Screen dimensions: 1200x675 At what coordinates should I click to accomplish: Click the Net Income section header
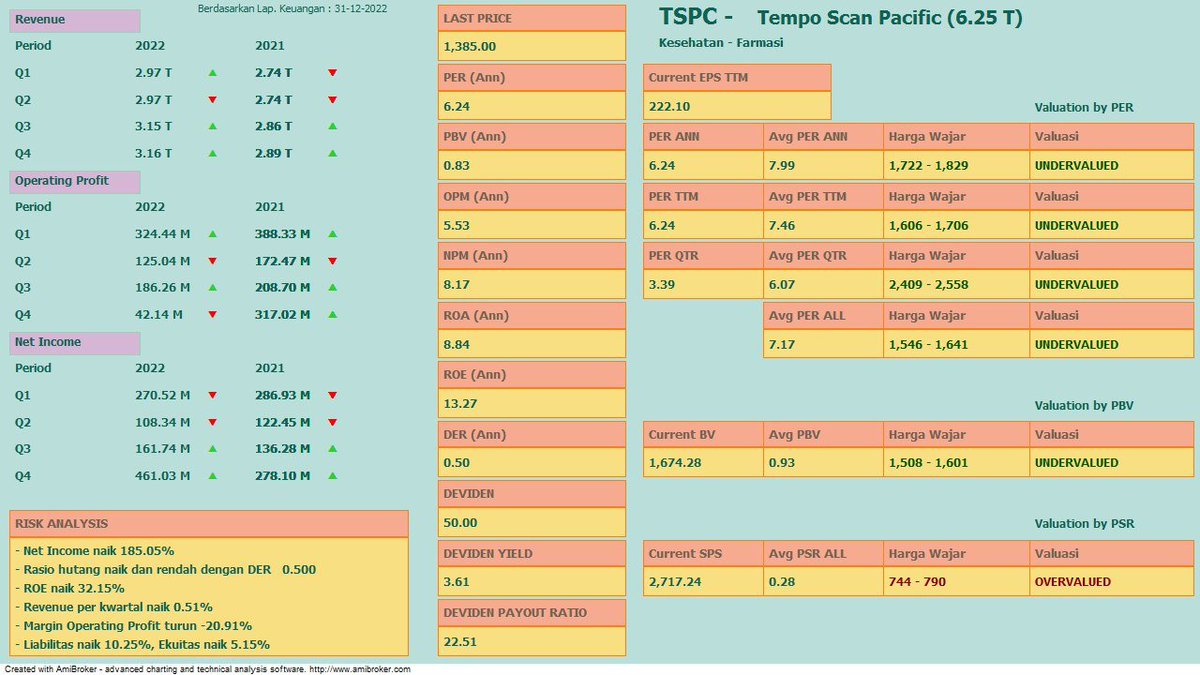(x=75, y=342)
